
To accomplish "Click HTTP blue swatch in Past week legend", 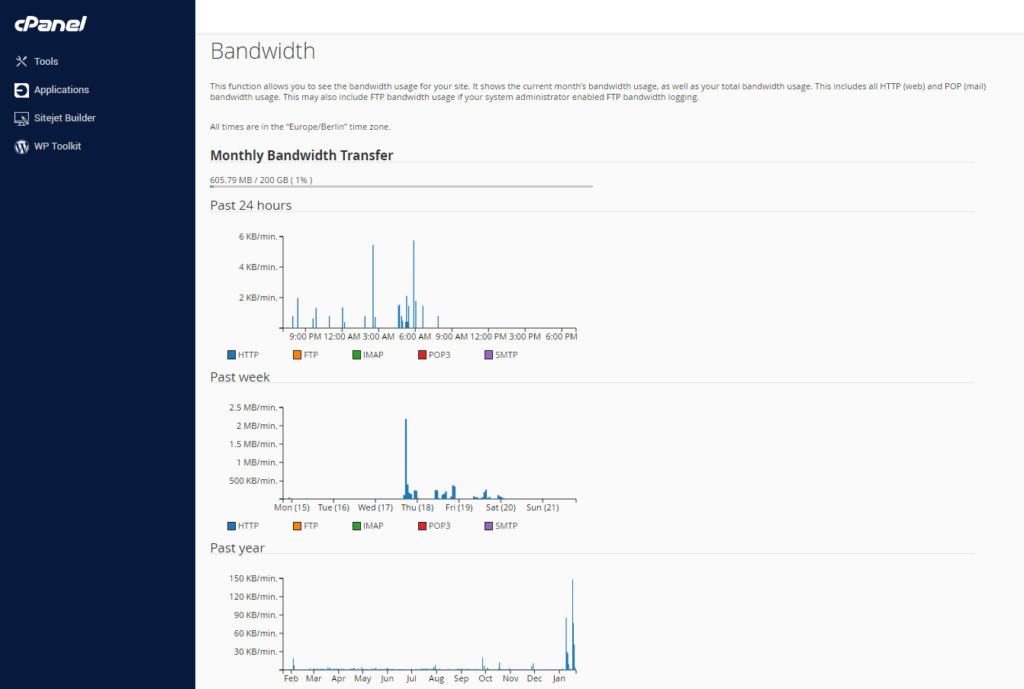I will point(232,526).
